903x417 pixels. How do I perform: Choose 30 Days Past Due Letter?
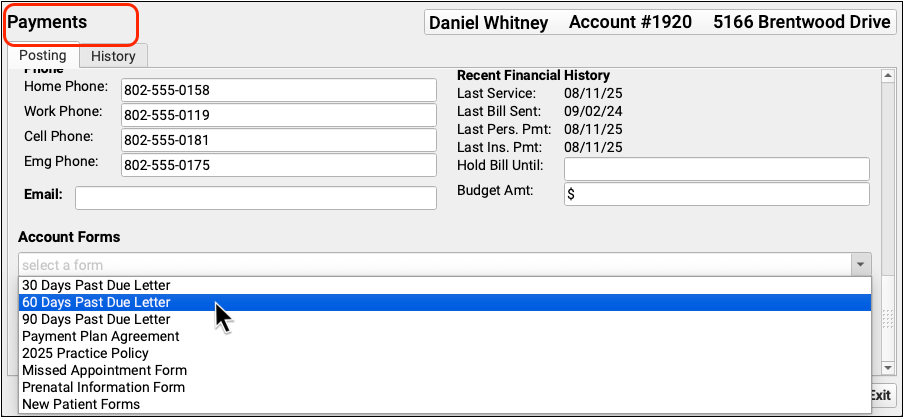tap(96, 285)
